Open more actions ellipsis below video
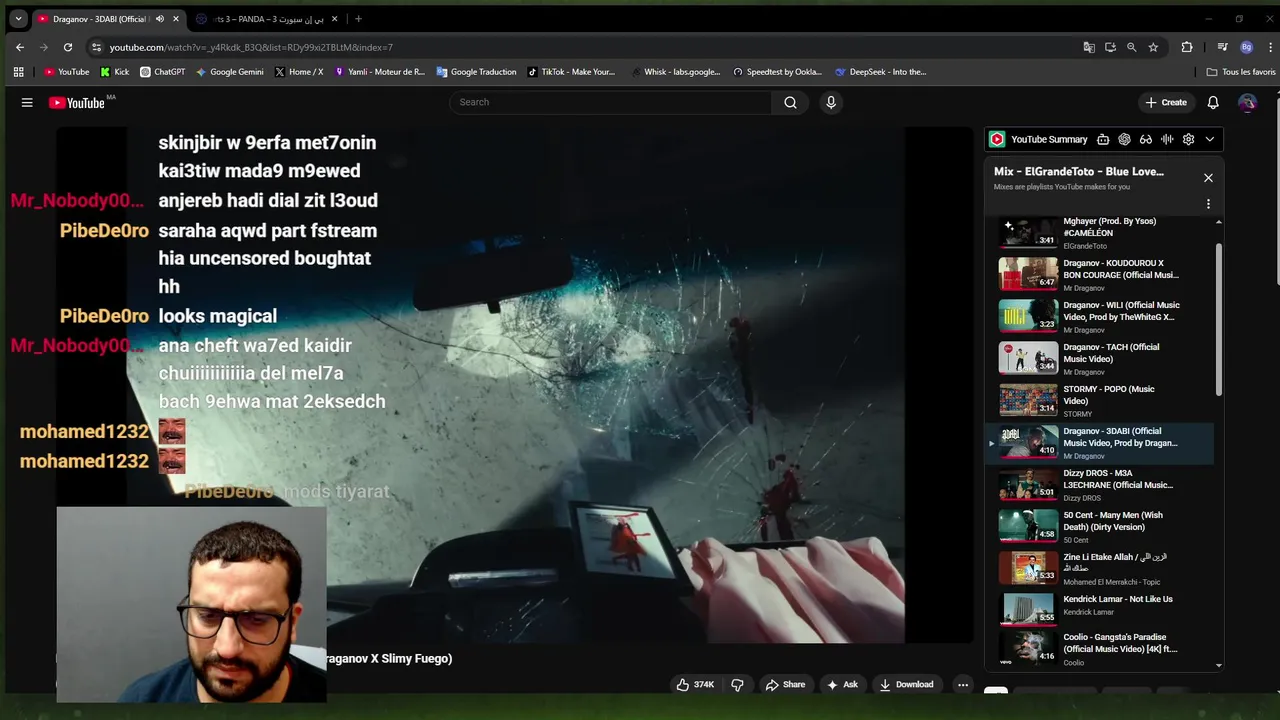This screenshot has height=720, width=1280. tap(962, 685)
